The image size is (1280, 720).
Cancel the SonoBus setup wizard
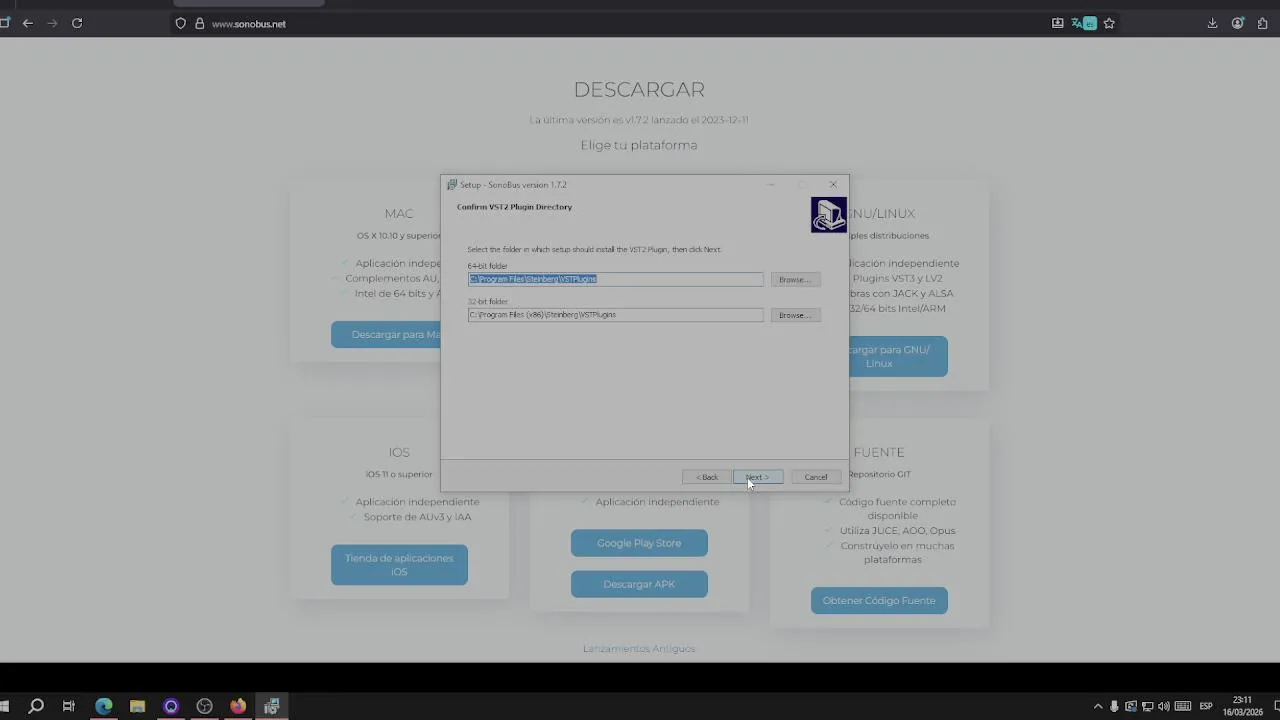[x=816, y=477]
